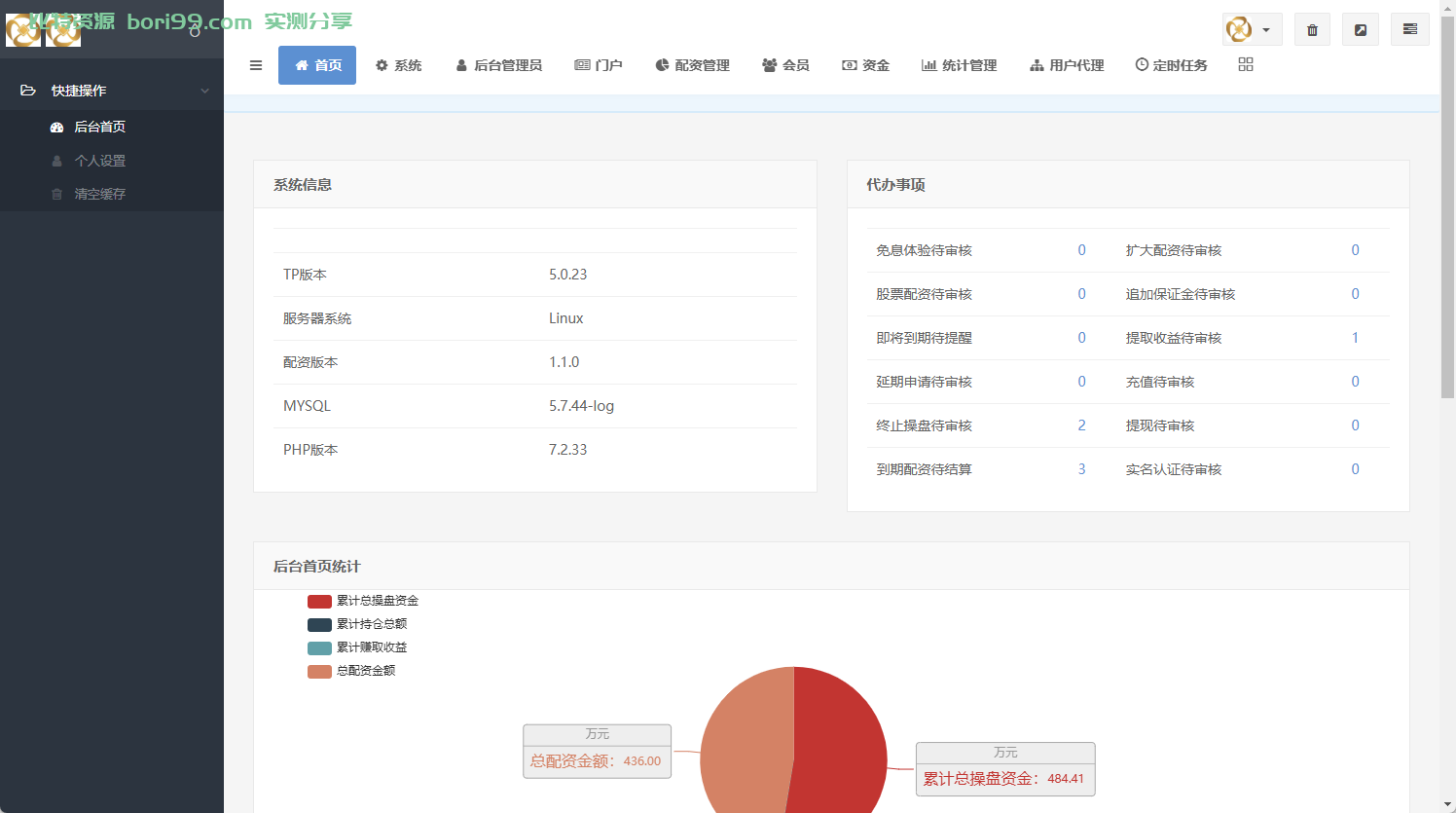This screenshot has width=1456, height=813.
Task: Click the pie chart icon beside 配资管理
Action: (662, 65)
